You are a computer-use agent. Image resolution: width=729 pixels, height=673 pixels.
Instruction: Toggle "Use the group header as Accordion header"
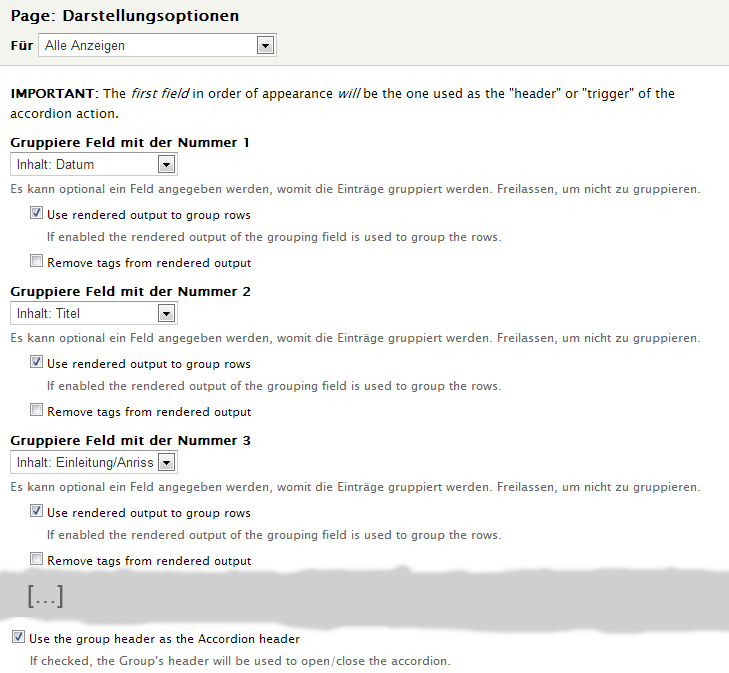tap(18, 637)
